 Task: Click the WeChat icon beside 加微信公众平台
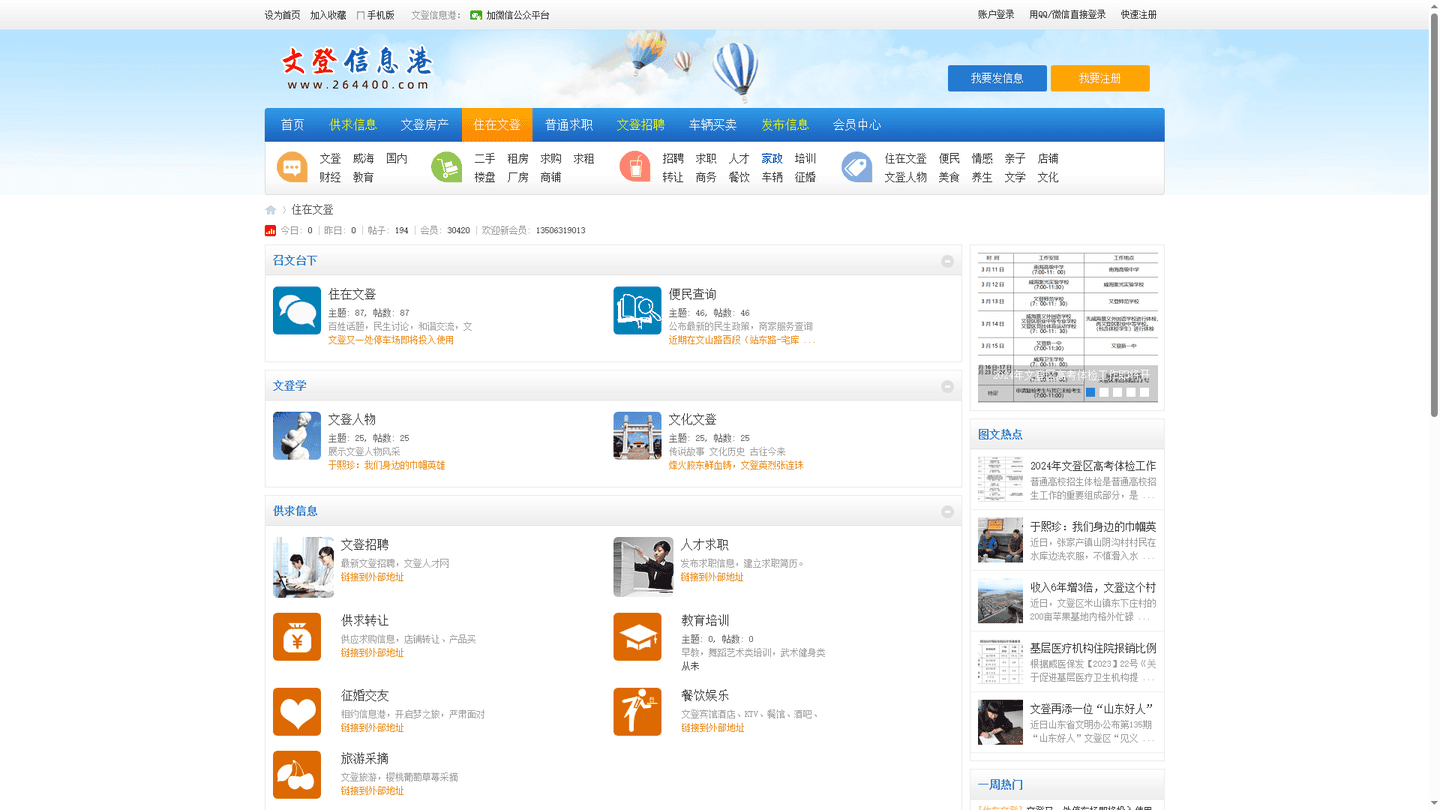(x=476, y=15)
